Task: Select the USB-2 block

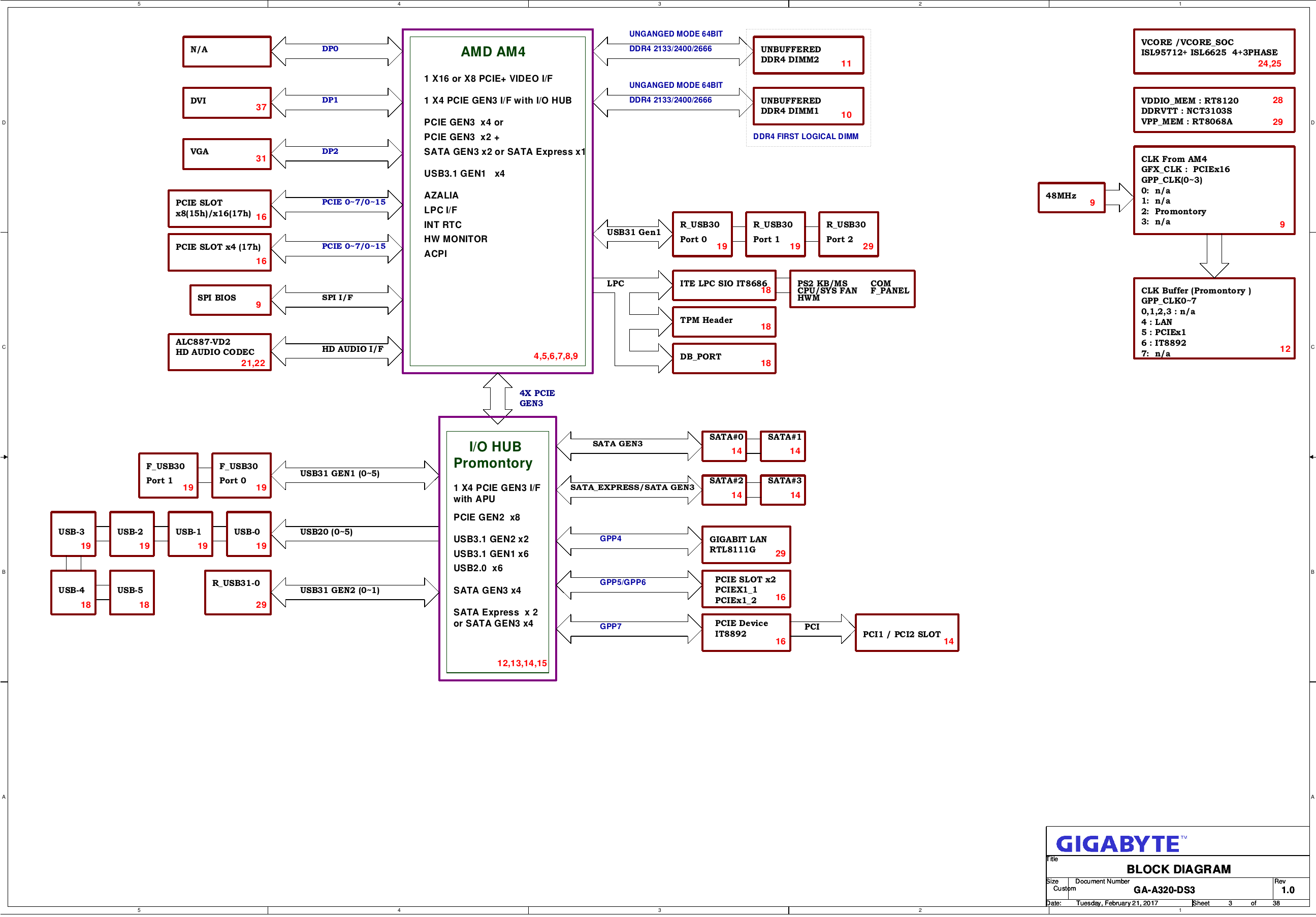Action: coord(132,534)
